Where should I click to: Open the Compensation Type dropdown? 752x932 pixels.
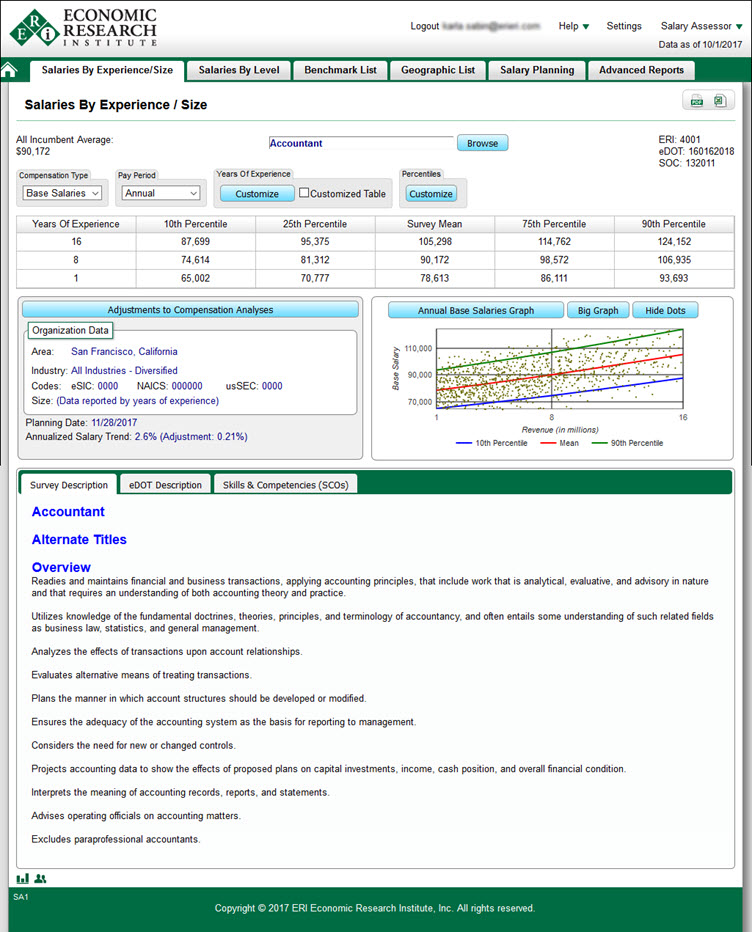point(62,193)
